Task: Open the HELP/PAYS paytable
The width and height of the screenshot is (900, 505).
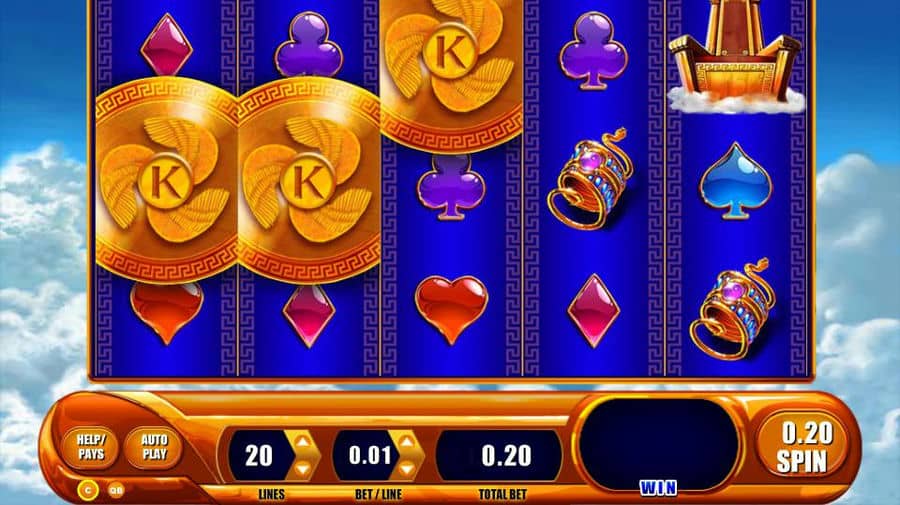Action: pos(91,448)
